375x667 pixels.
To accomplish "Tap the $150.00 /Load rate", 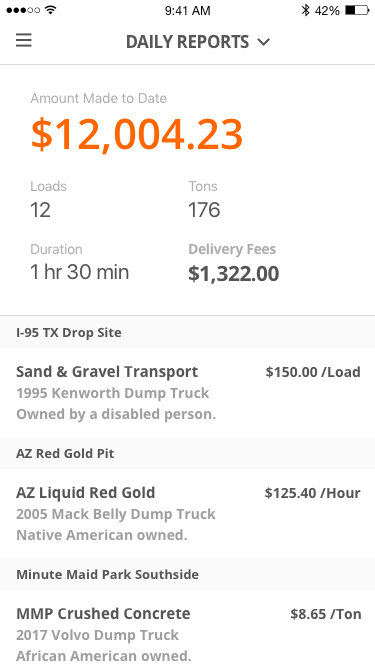I will [313, 372].
